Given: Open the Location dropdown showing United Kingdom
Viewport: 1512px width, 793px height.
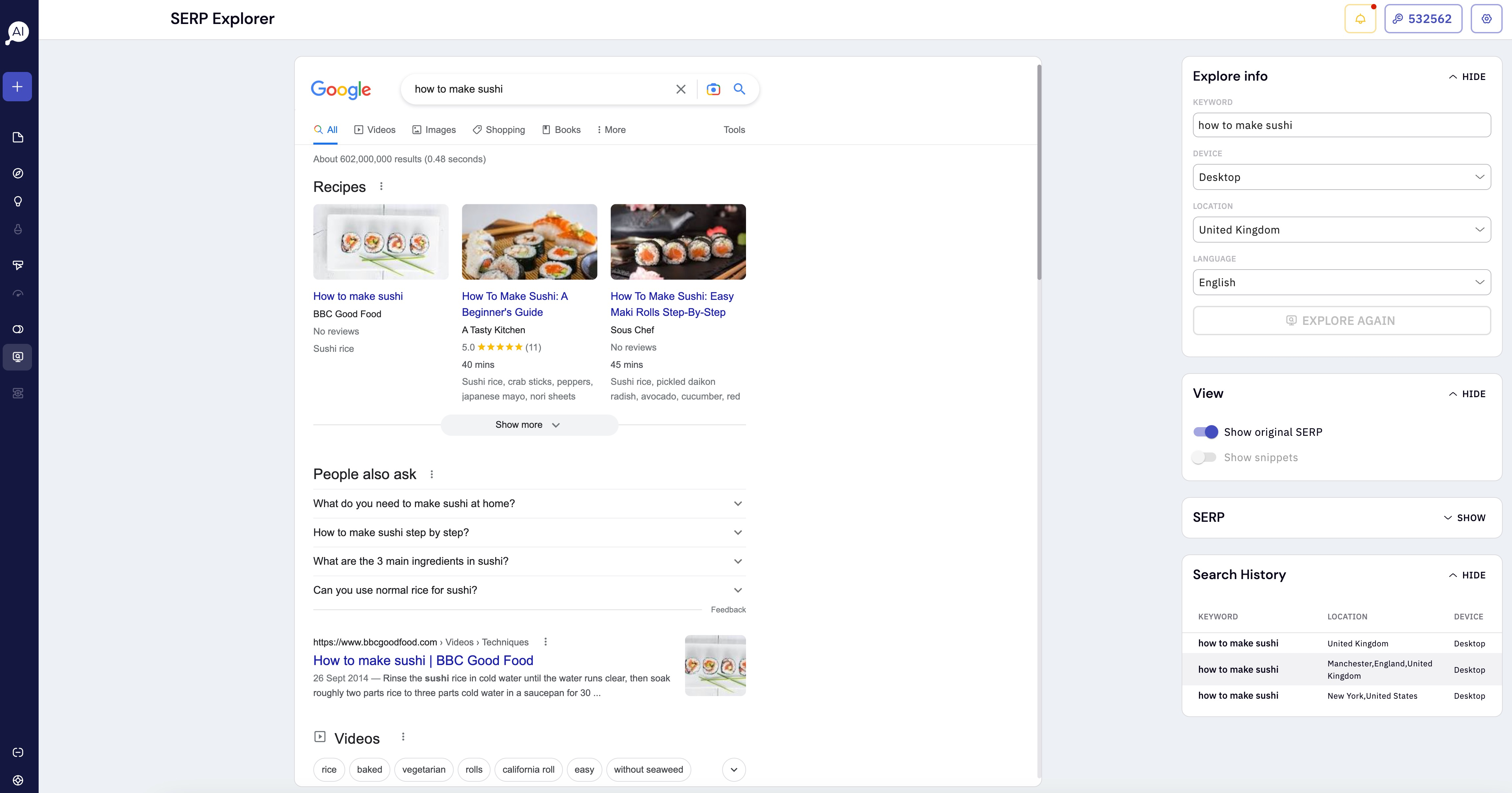Looking at the screenshot, I should click(1341, 230).
